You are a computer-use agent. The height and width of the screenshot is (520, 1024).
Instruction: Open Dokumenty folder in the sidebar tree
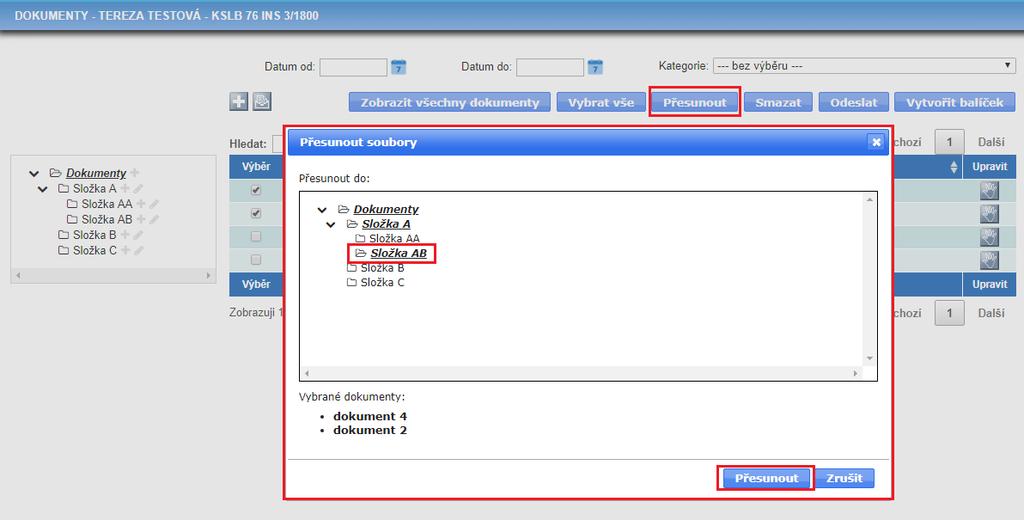tap(96, 173)
